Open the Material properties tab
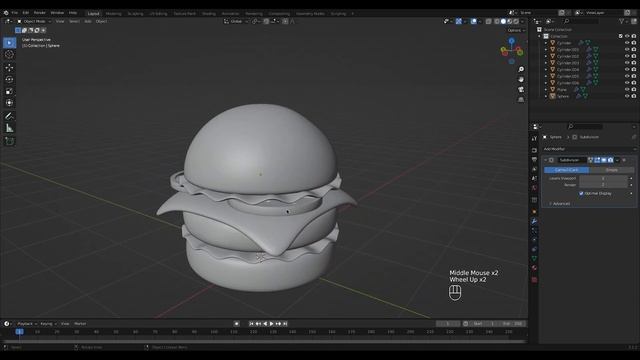The width and height of the screenshot is (640, 360). (534, 268)
